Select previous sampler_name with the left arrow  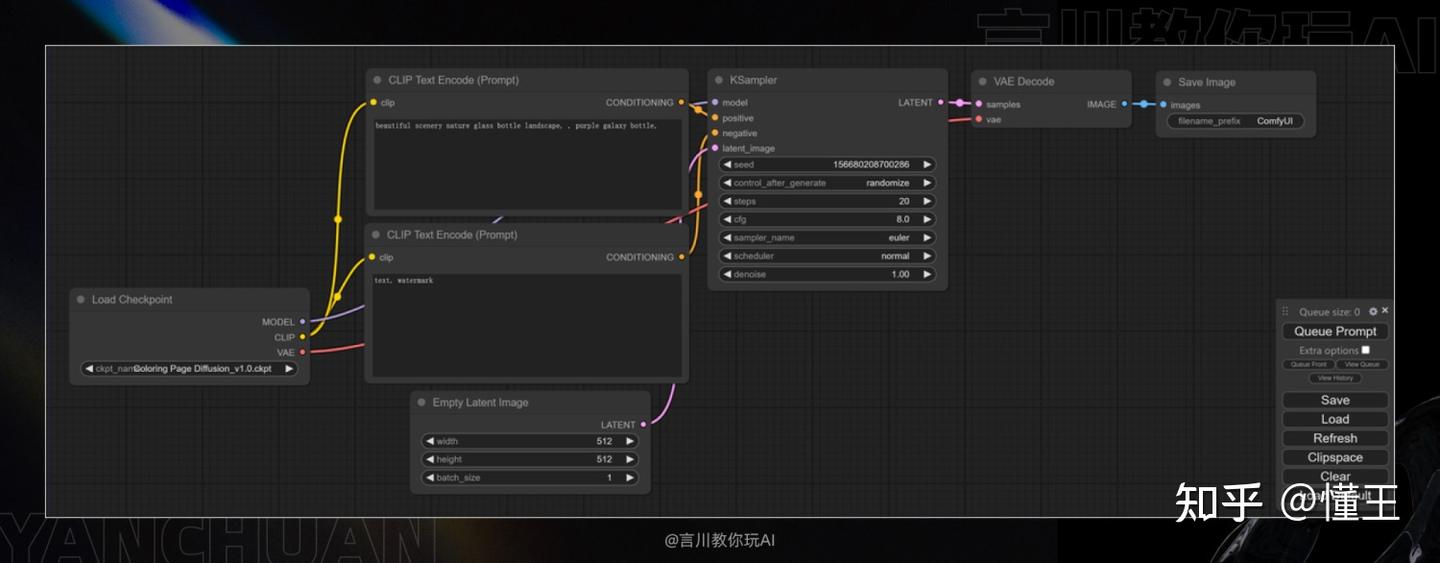(x=727, y=238)
